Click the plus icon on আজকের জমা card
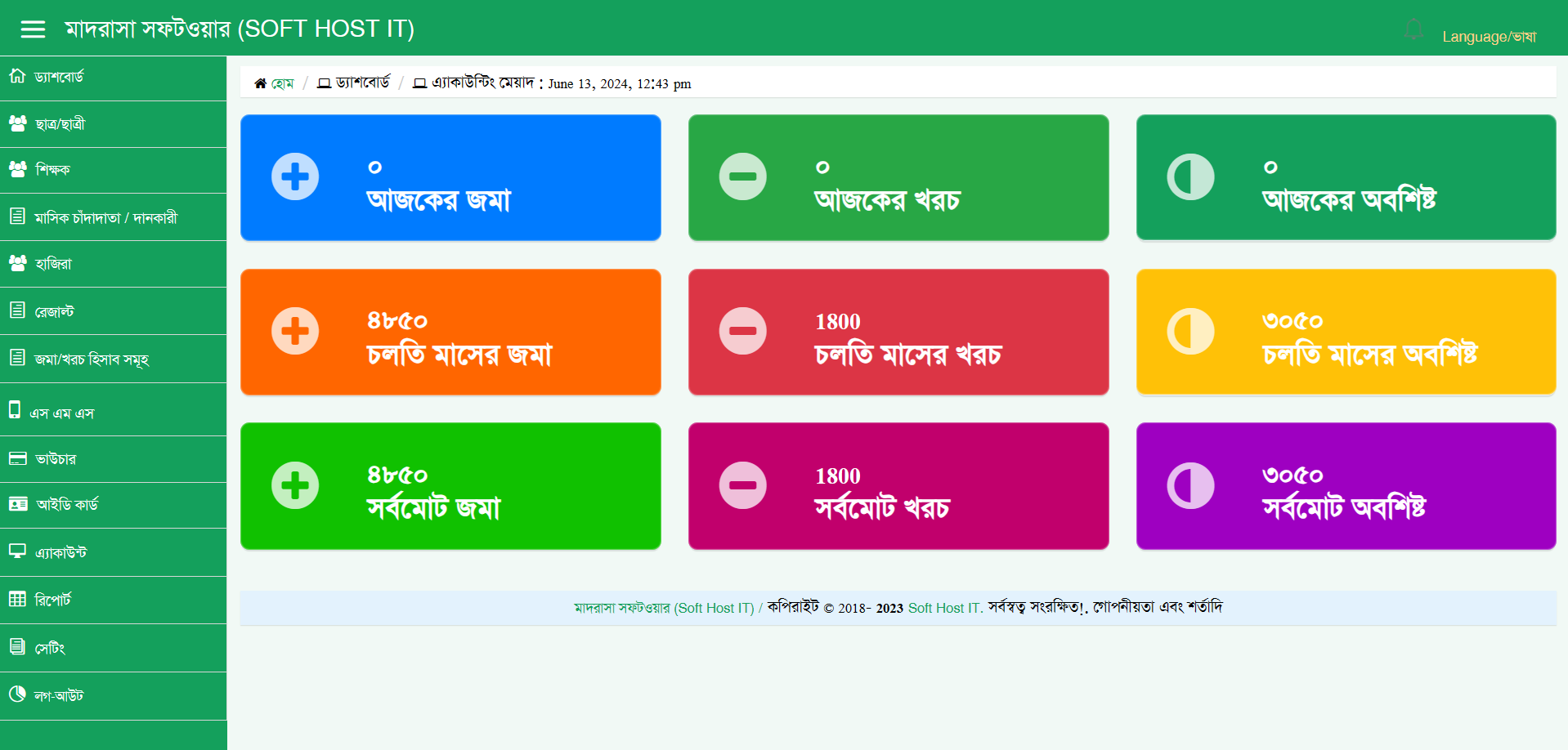 pos(295,176)
